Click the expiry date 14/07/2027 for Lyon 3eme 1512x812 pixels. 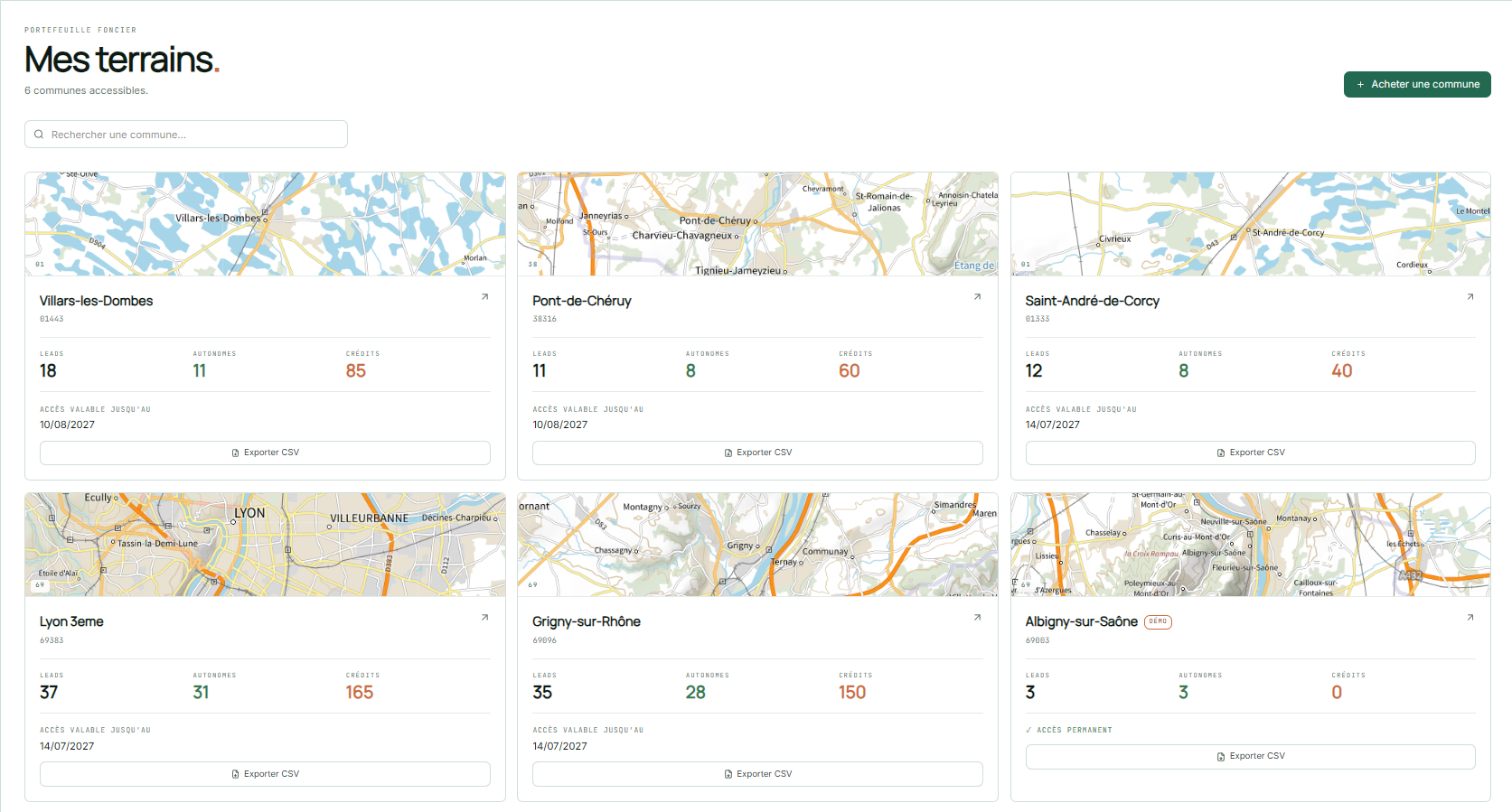[x=67, y=746]
